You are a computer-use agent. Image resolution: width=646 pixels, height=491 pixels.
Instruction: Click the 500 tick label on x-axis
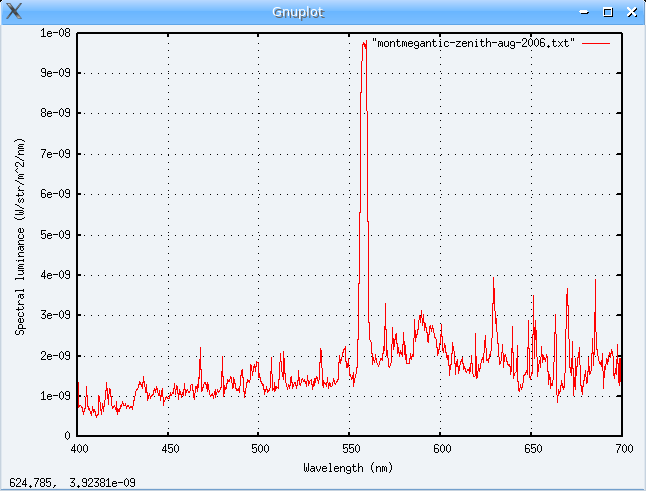(259, 449)
